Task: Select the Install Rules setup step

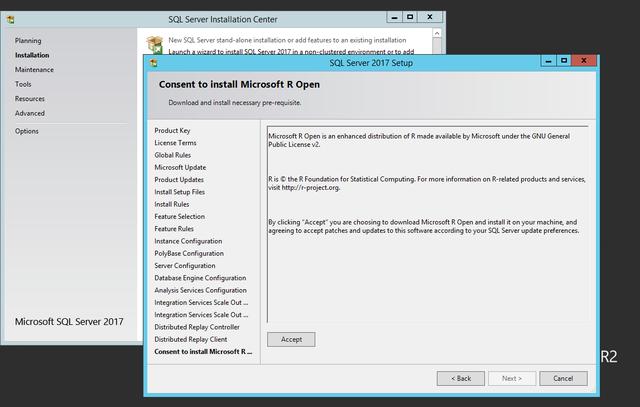Action: coord(172,204)
